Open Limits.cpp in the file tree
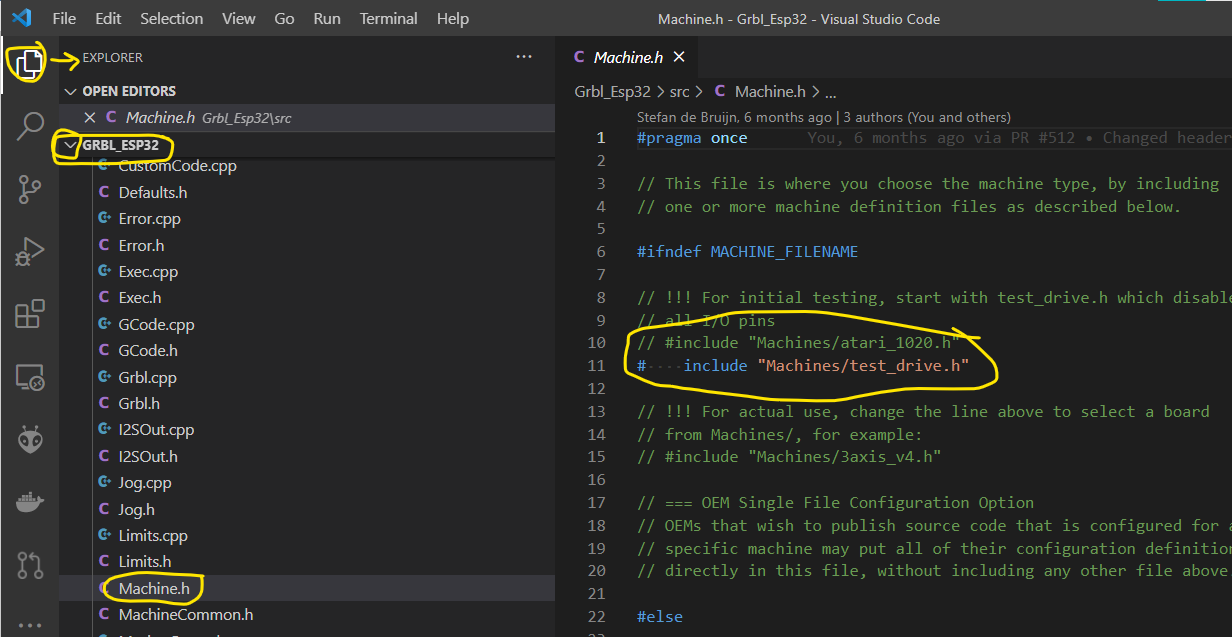 153,535
